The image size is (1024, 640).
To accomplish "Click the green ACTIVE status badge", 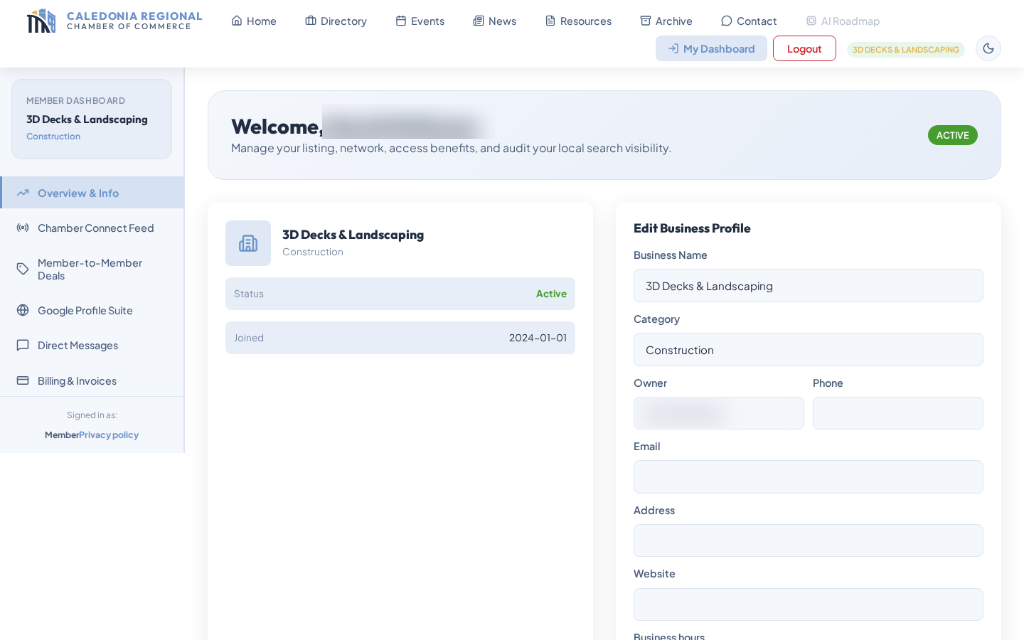I will pyautogui.click(x=952, y=135).
